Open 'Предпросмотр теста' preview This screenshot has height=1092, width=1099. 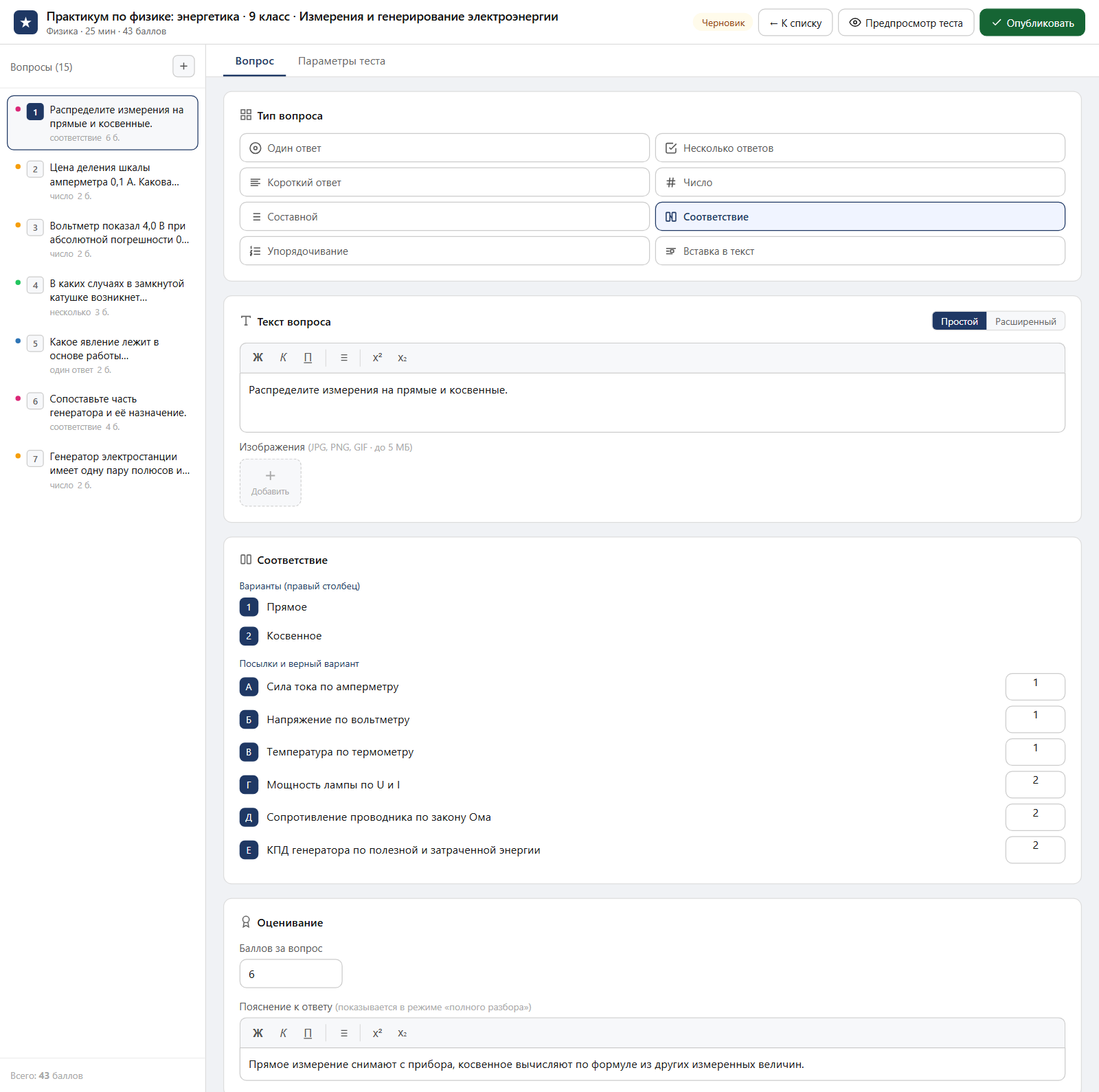[906, 23]
